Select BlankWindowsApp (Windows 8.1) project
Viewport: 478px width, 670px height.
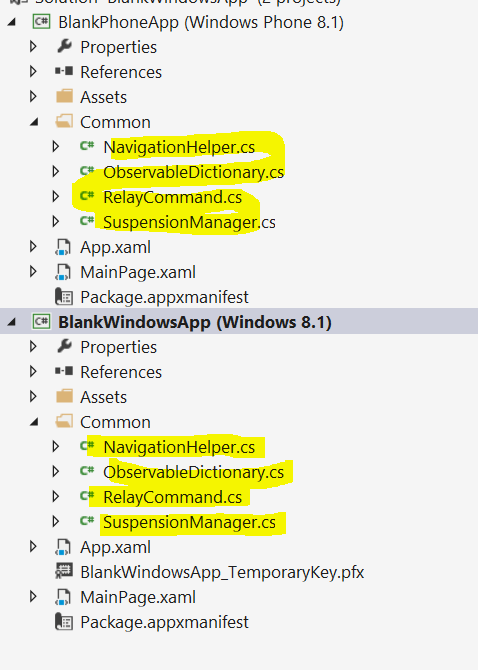195,322
